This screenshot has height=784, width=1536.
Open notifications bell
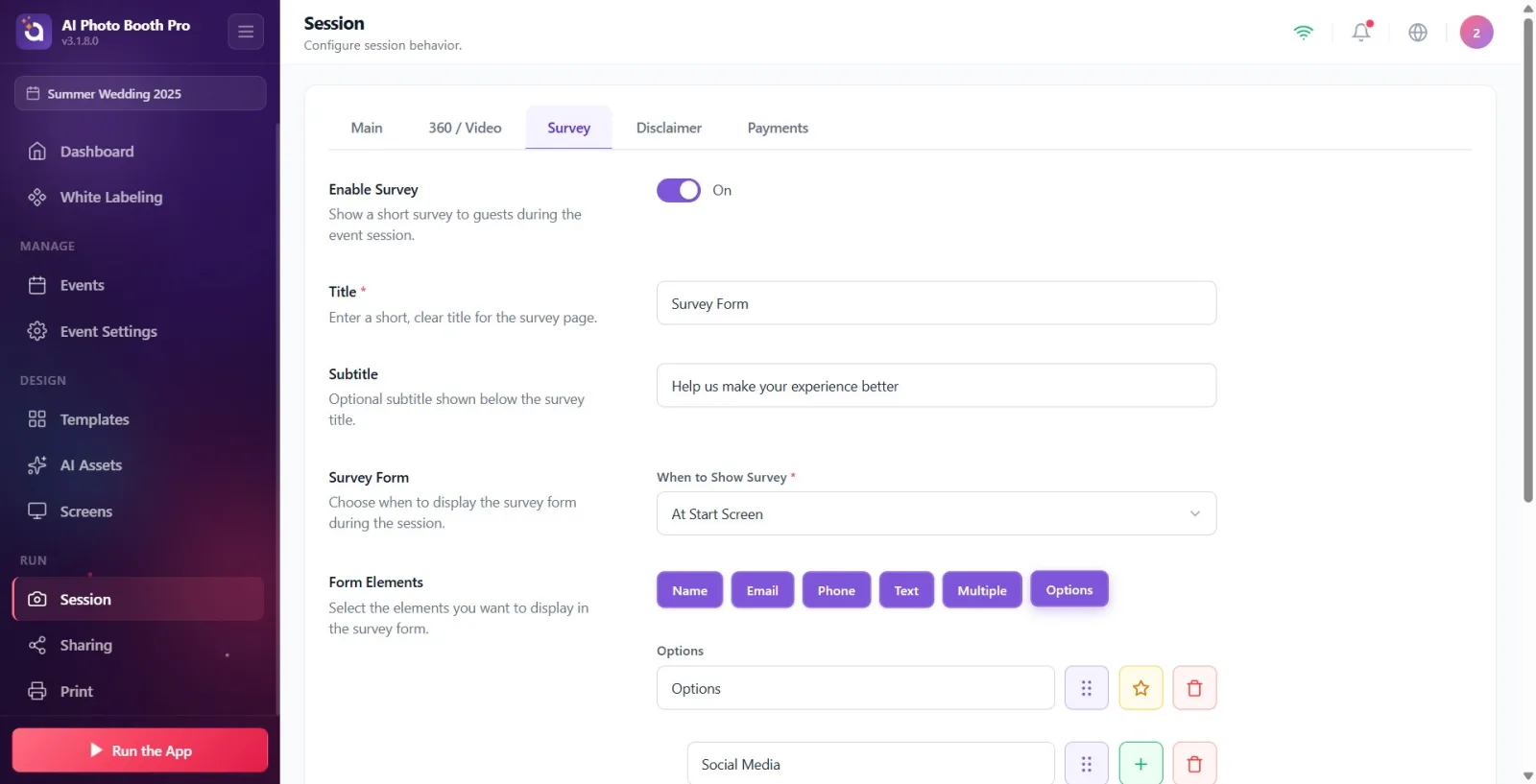click(1361, 32)
